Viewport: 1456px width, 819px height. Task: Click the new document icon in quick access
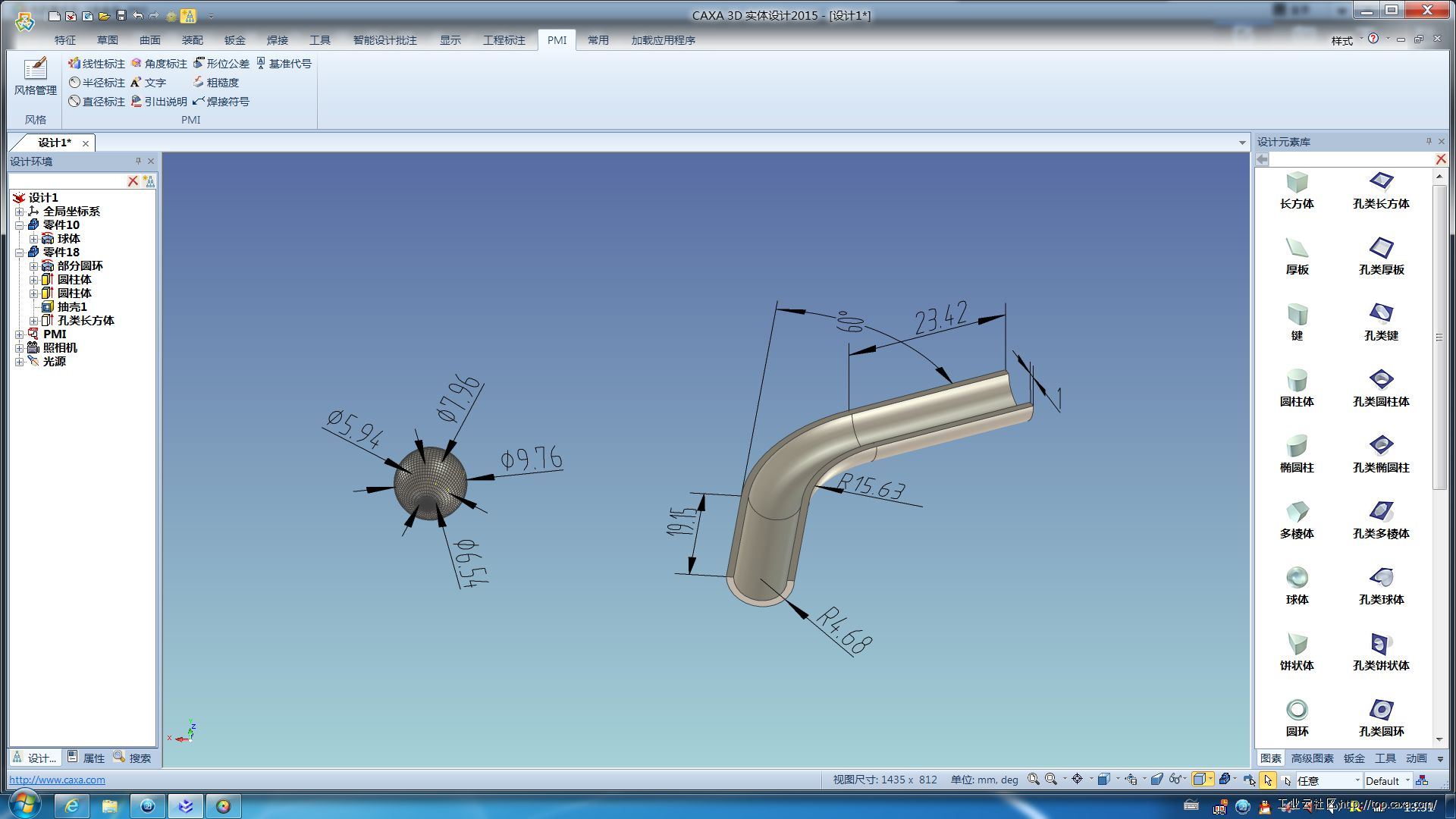point(54,15)
